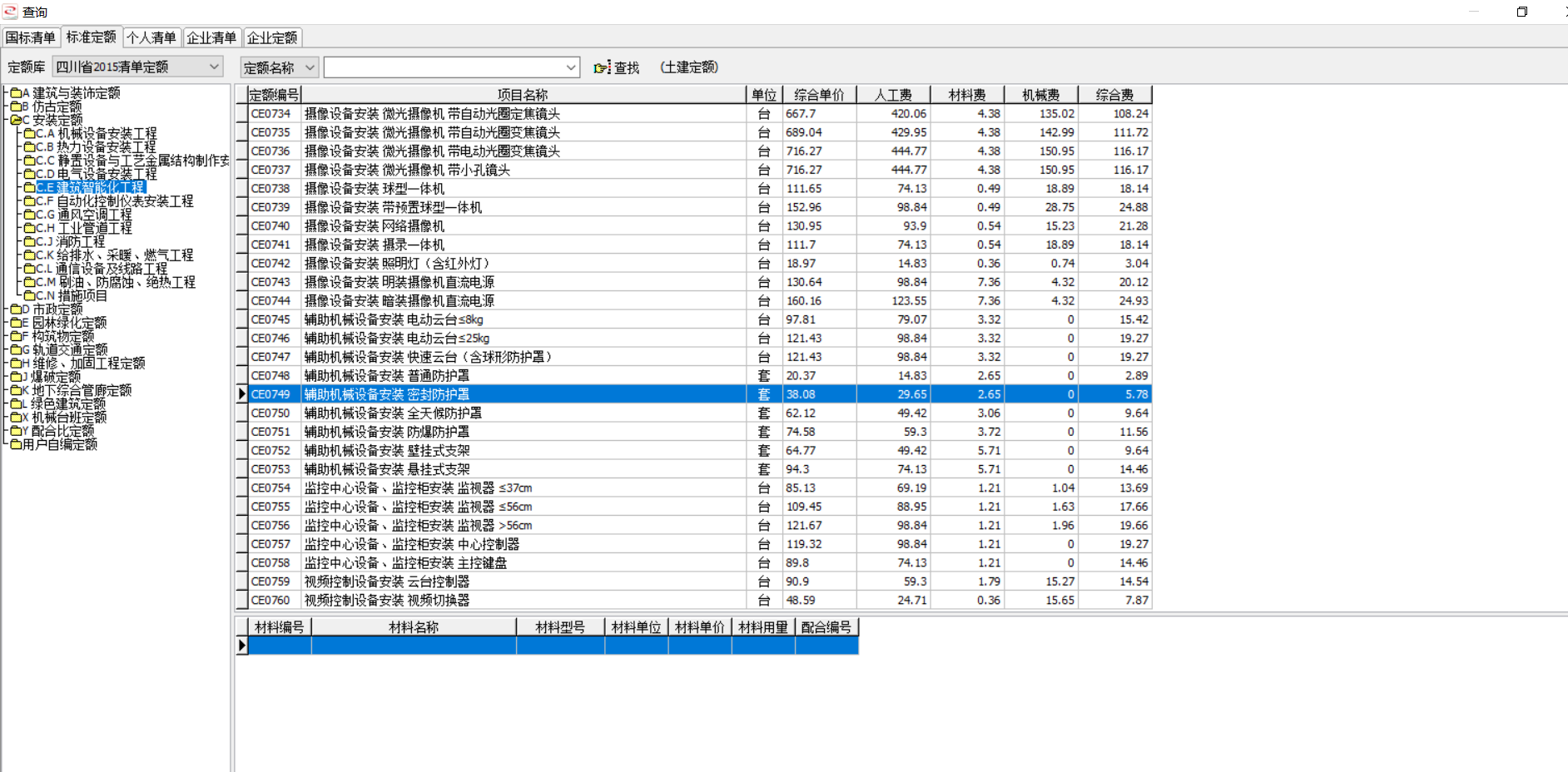Screen dimensions: 1568x772
Task: Select C.A 机械设备安装工程 node
Action: [x=97, y=133]
